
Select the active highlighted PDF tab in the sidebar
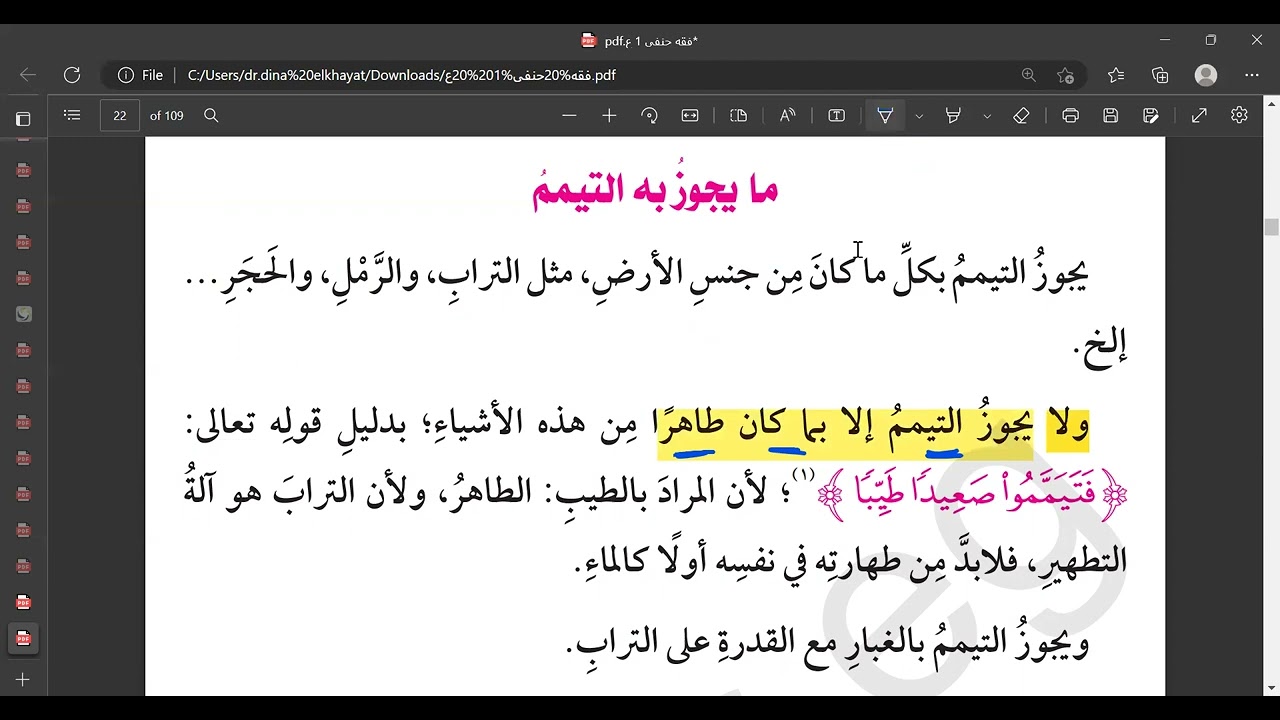[23, 638]
